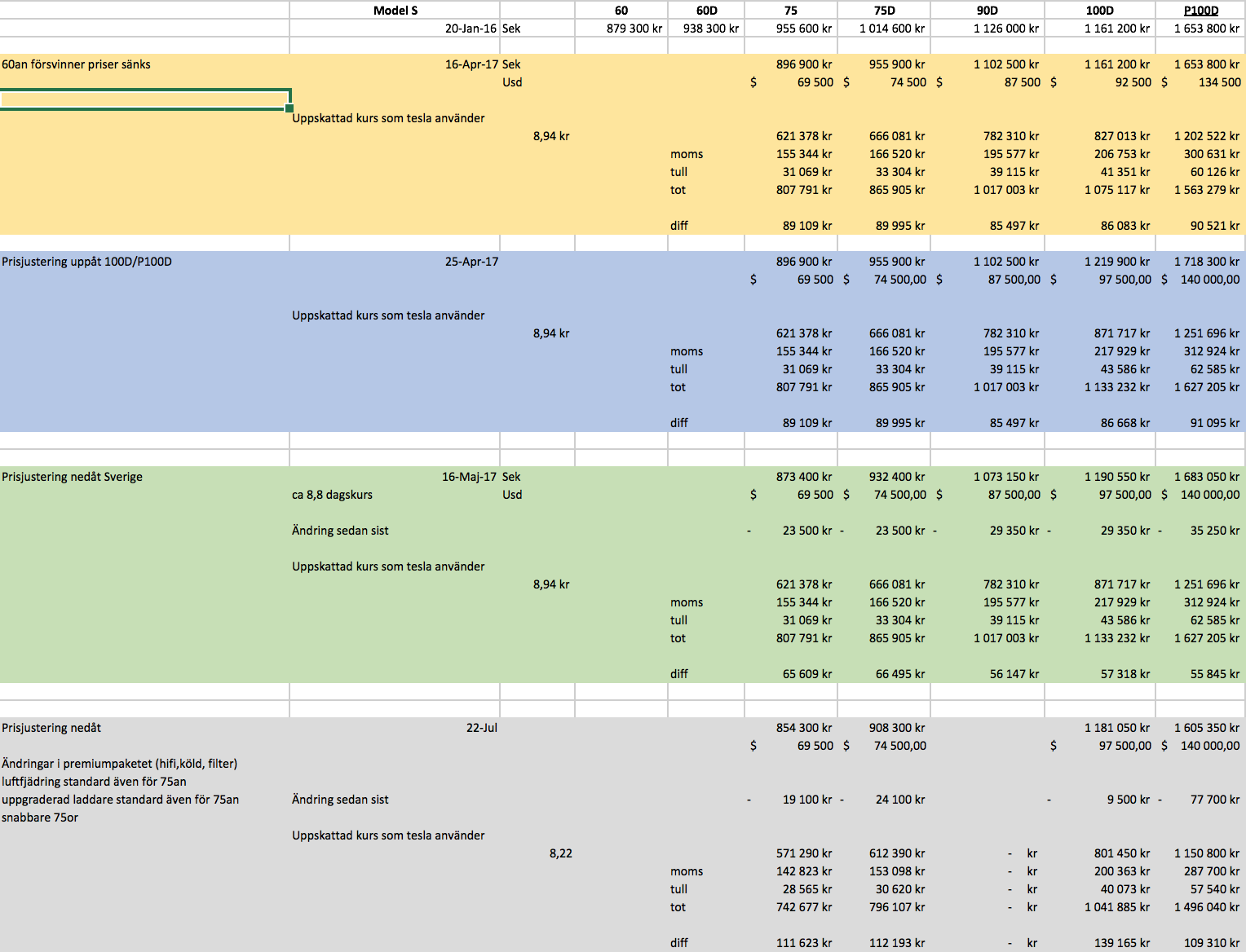Image resolution: width=1246 pixels, height=952 pixels.
Task: Select the 1 605 350 kr cell
Action: (x=1206, y=728)
